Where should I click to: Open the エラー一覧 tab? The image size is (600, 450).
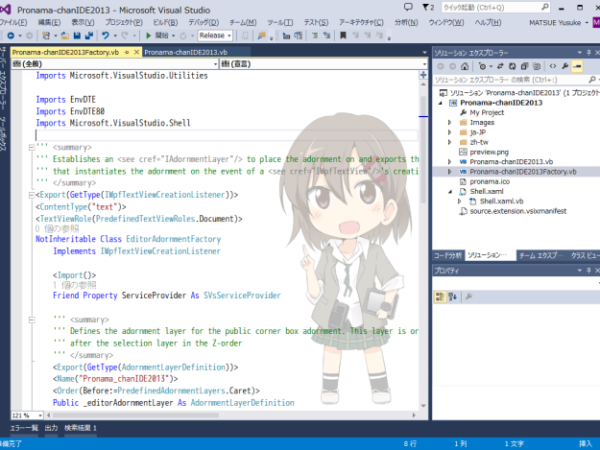24,428
